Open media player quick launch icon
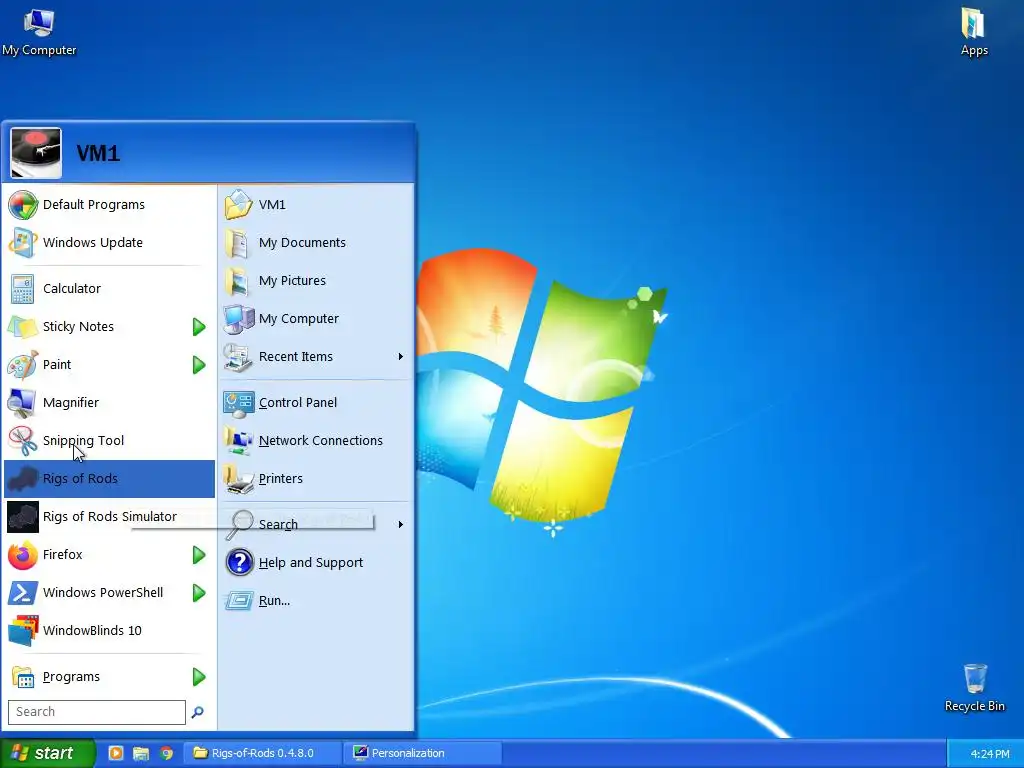 click(x=116, y=754)
